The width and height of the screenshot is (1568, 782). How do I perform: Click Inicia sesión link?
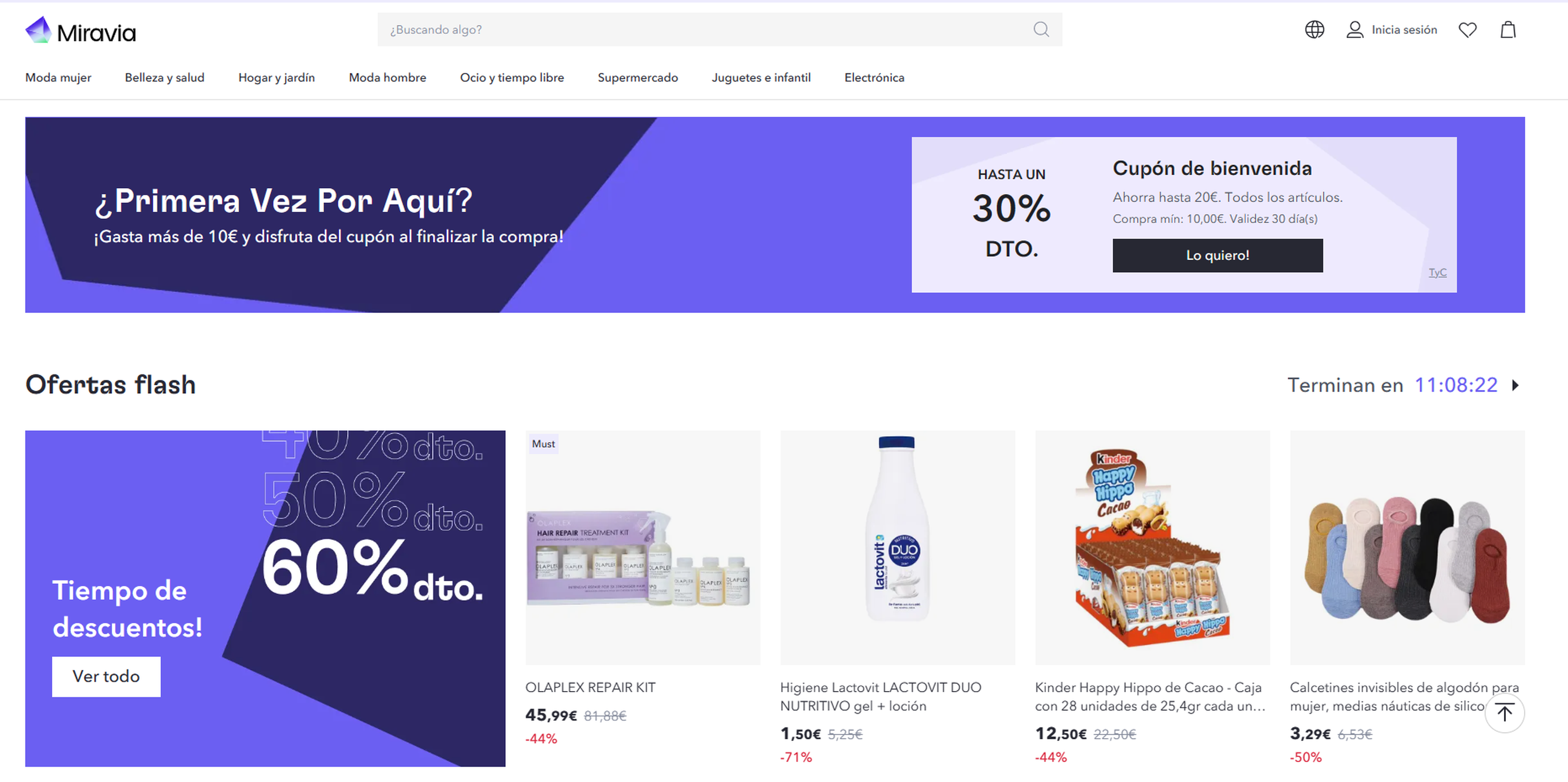coord(1404,30)
